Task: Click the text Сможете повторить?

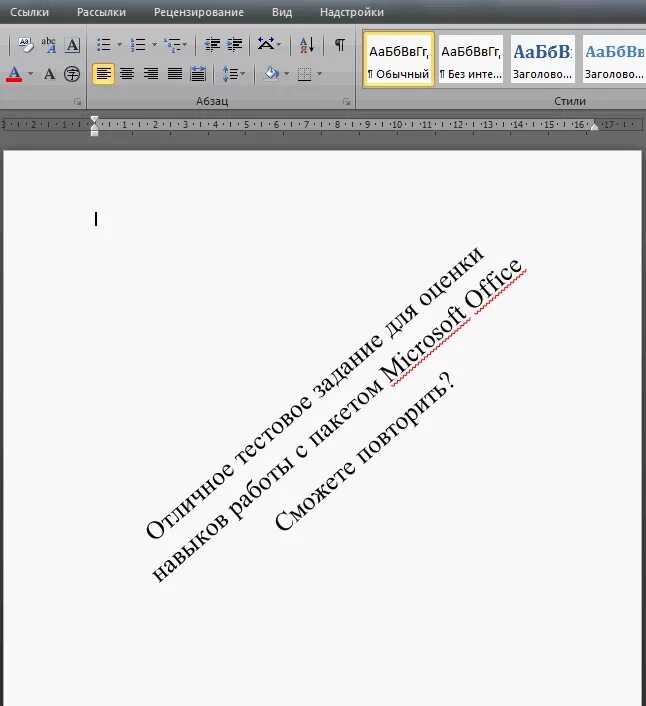Action: (365, 451)
